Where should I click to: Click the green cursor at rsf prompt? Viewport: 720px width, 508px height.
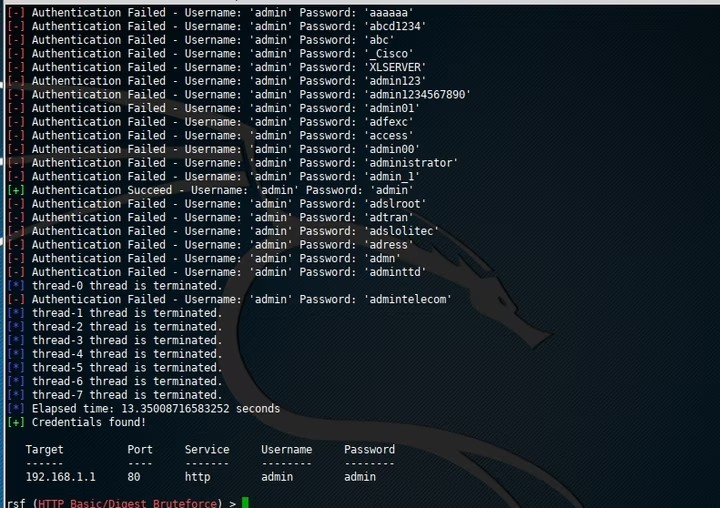[x=245, y=503]
